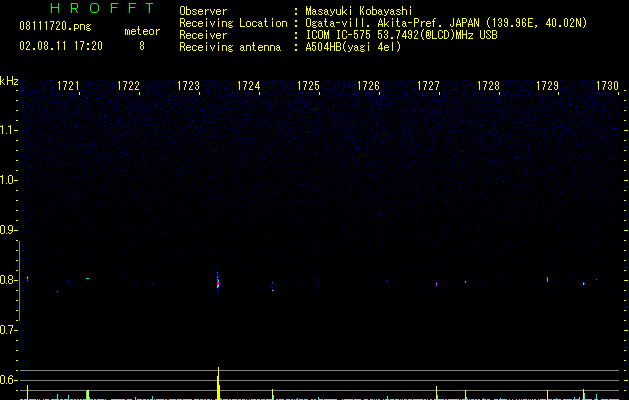Click the 1721 time marker

click(x=68, y=86)
